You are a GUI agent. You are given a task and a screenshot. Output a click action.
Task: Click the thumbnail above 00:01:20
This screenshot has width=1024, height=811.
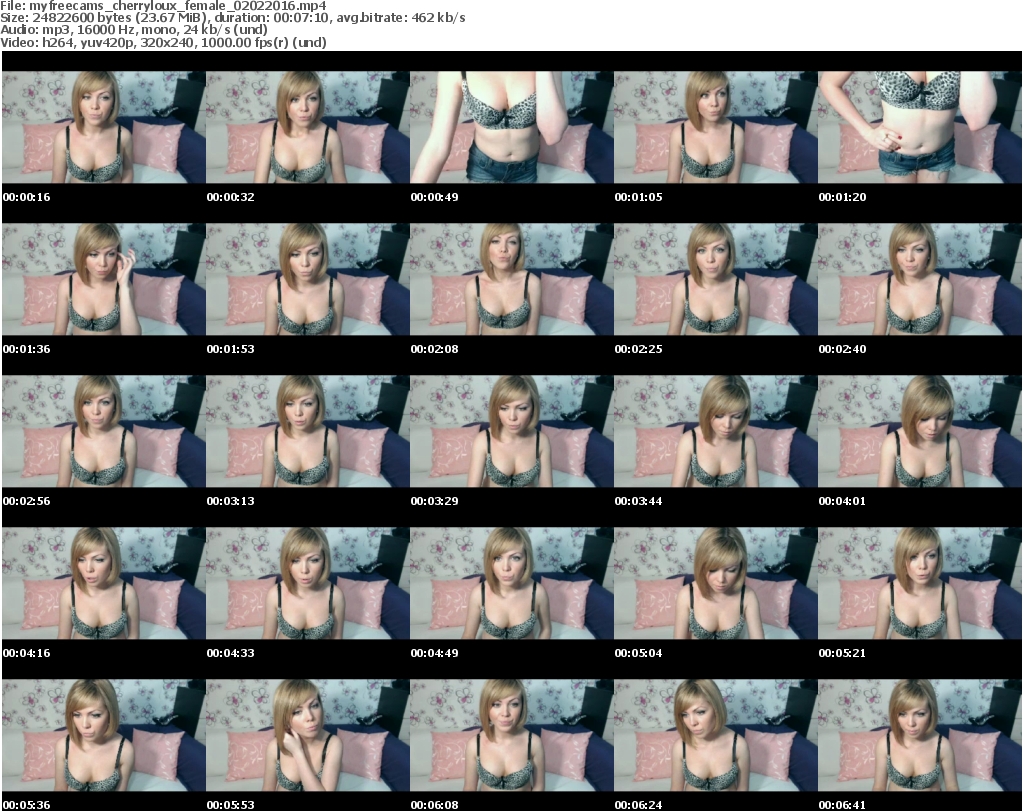coord(920,127)
